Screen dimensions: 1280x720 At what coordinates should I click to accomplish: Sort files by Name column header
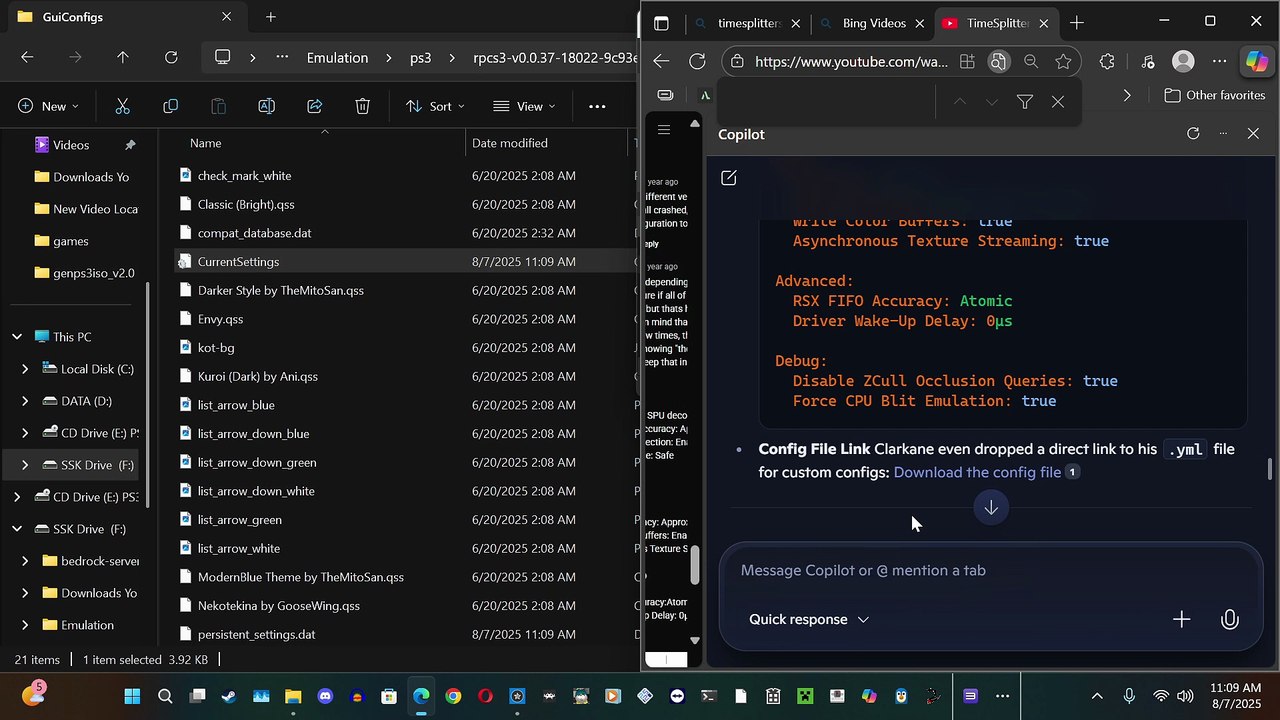click(x=206, y=143)
